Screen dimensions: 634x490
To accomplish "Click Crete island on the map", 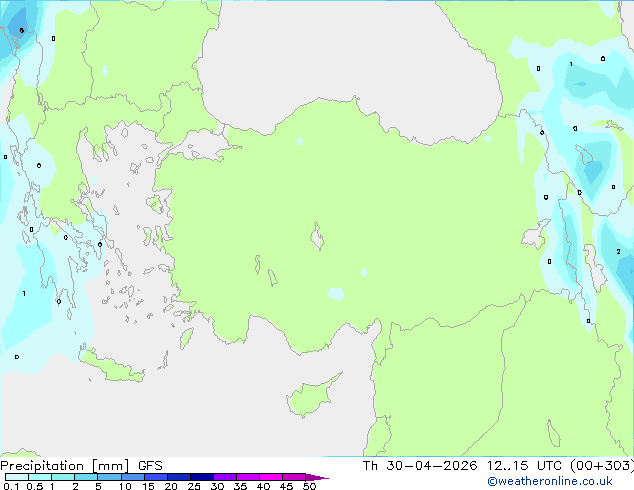I will tap(111, 366).
